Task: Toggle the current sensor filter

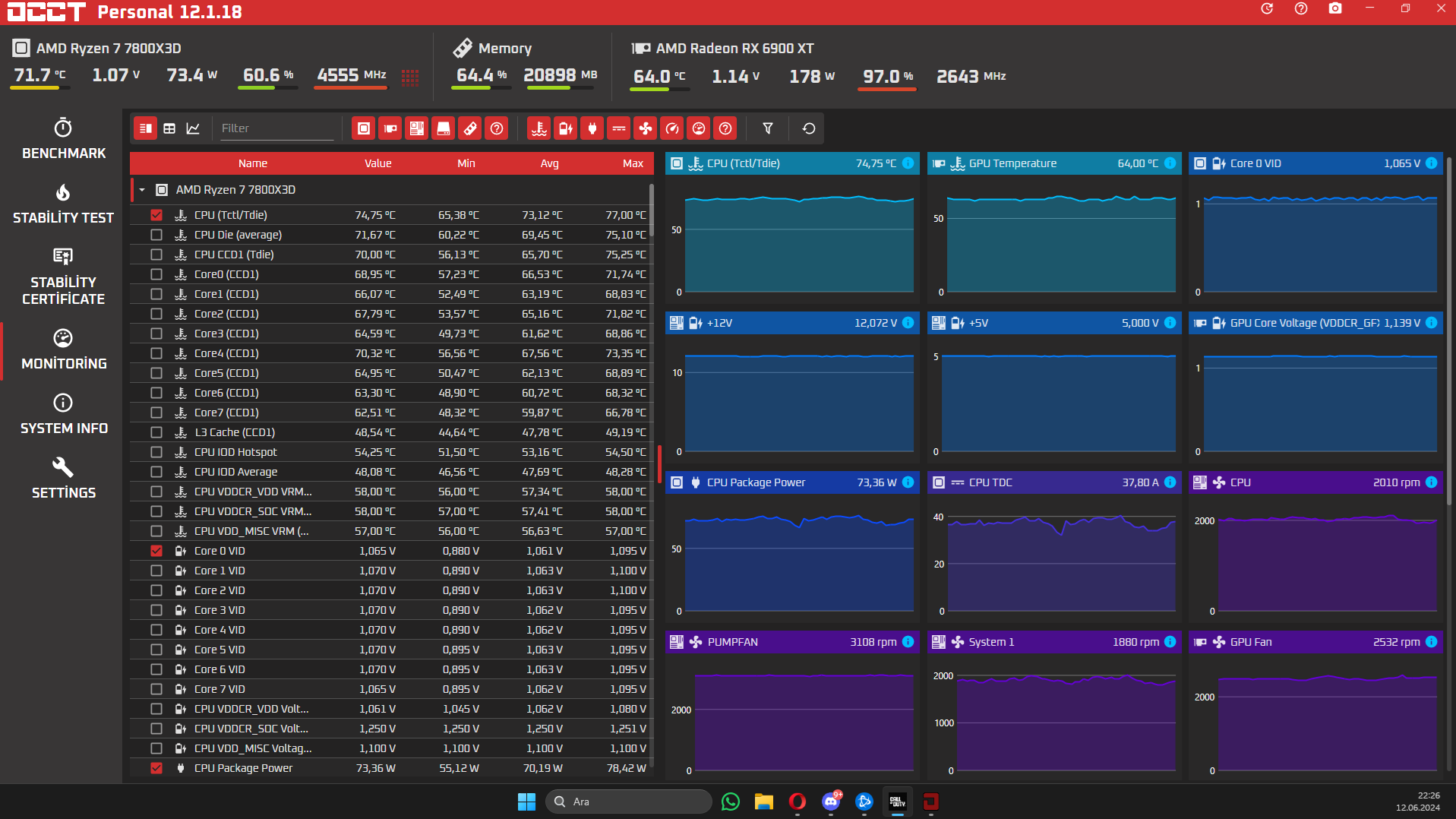Action: coord(619,128)
